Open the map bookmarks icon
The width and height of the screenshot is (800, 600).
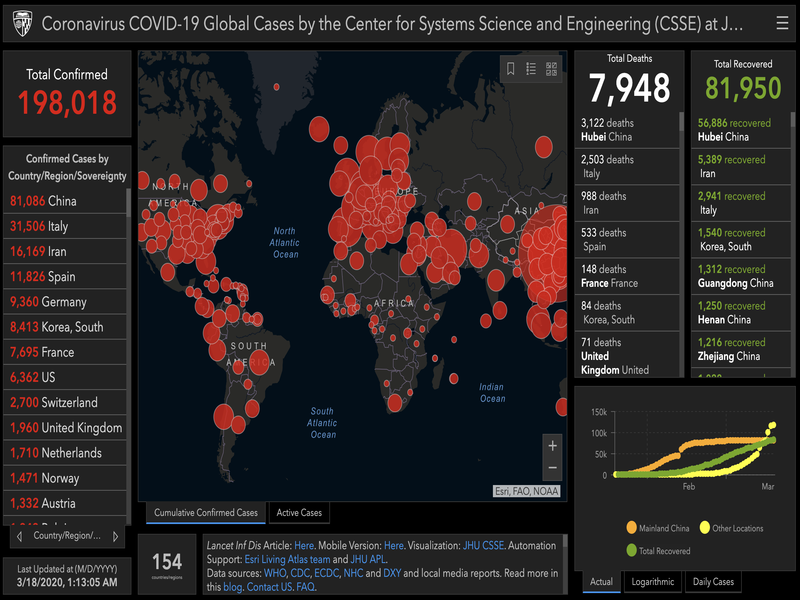pos(510,69)
